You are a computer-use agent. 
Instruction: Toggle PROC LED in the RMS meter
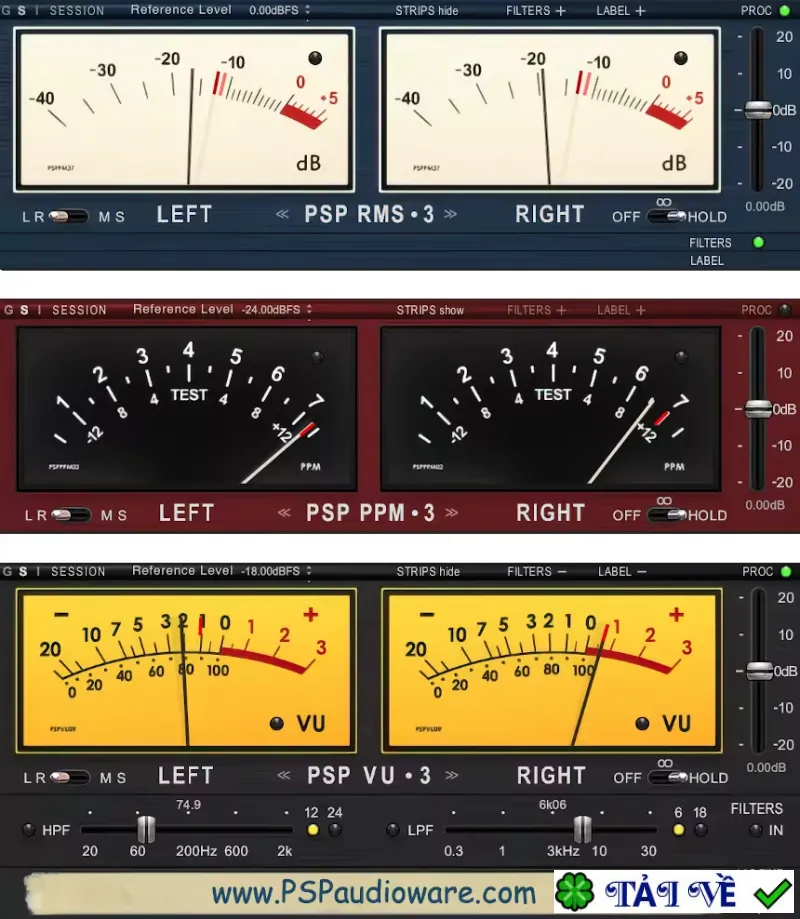(x=785, y=11)
